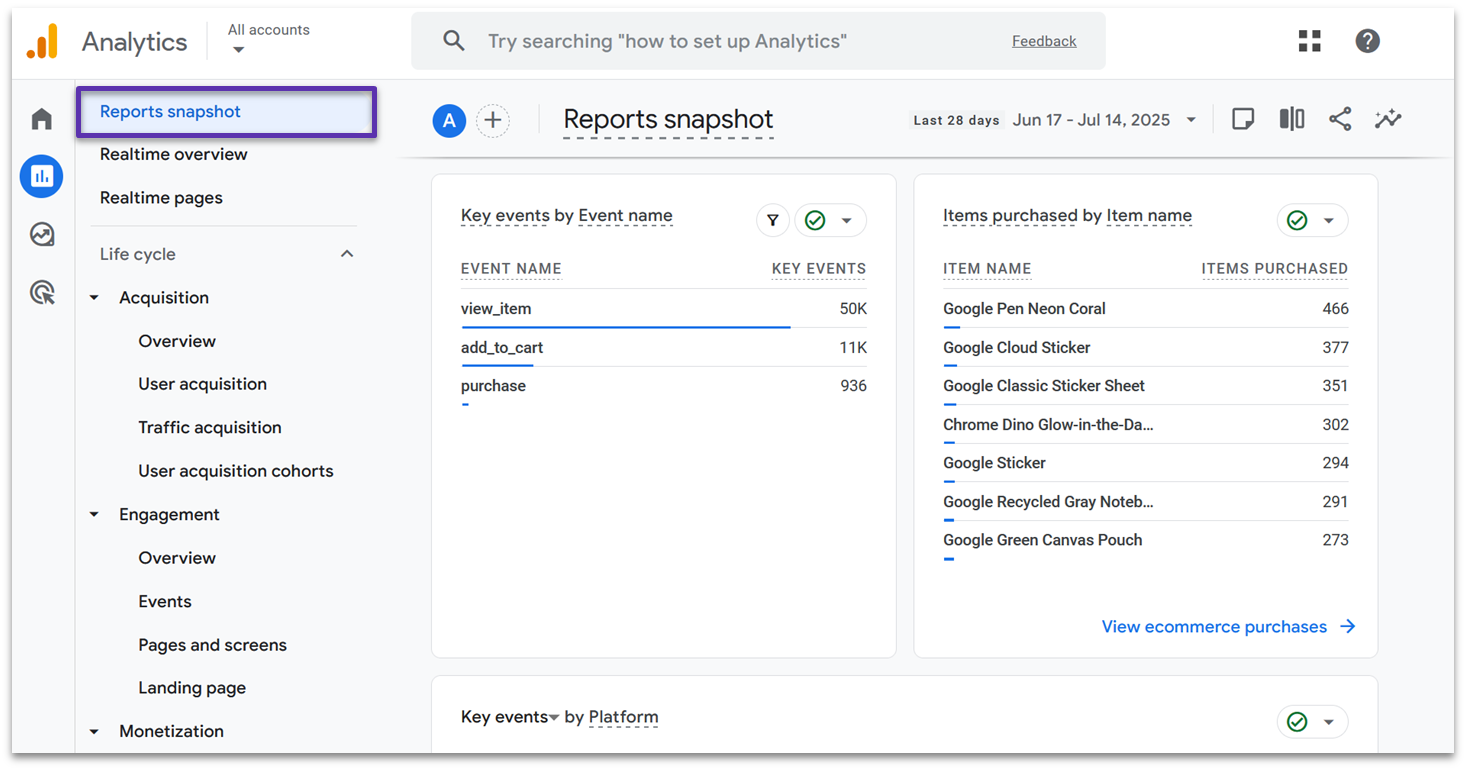Collapse the Engagement tree arrow

94,515
